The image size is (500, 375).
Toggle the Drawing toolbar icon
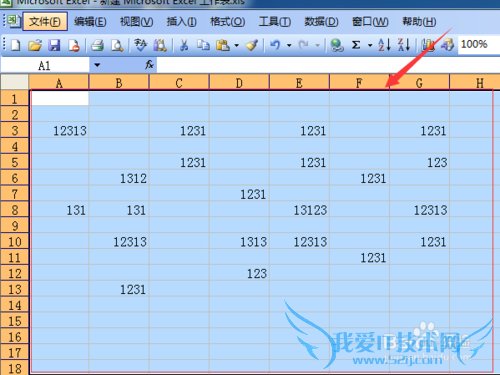coord(447,45)
